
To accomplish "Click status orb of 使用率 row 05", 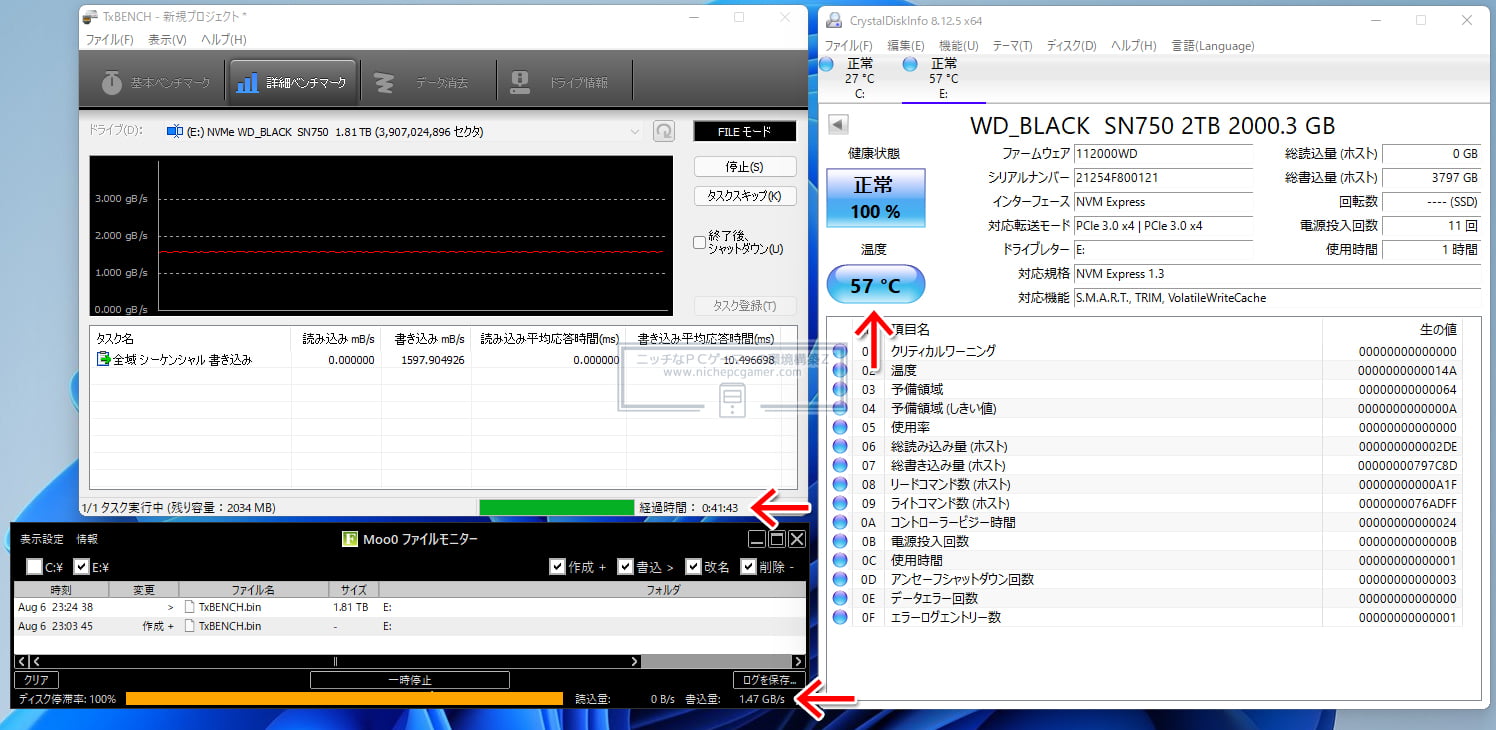I will click(840, 427).
